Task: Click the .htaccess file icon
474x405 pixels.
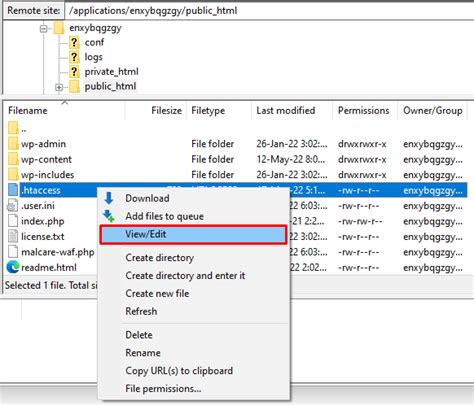Action: [x=13, y=190]
